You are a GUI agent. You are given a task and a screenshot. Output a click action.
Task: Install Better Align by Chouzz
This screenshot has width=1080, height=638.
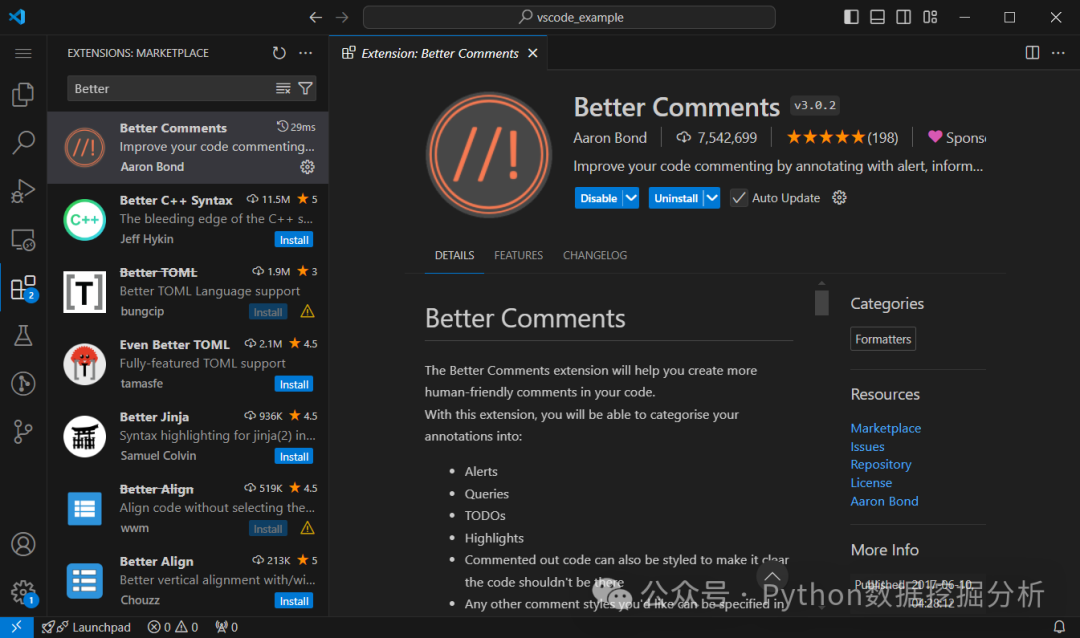(x=294, y=601)
